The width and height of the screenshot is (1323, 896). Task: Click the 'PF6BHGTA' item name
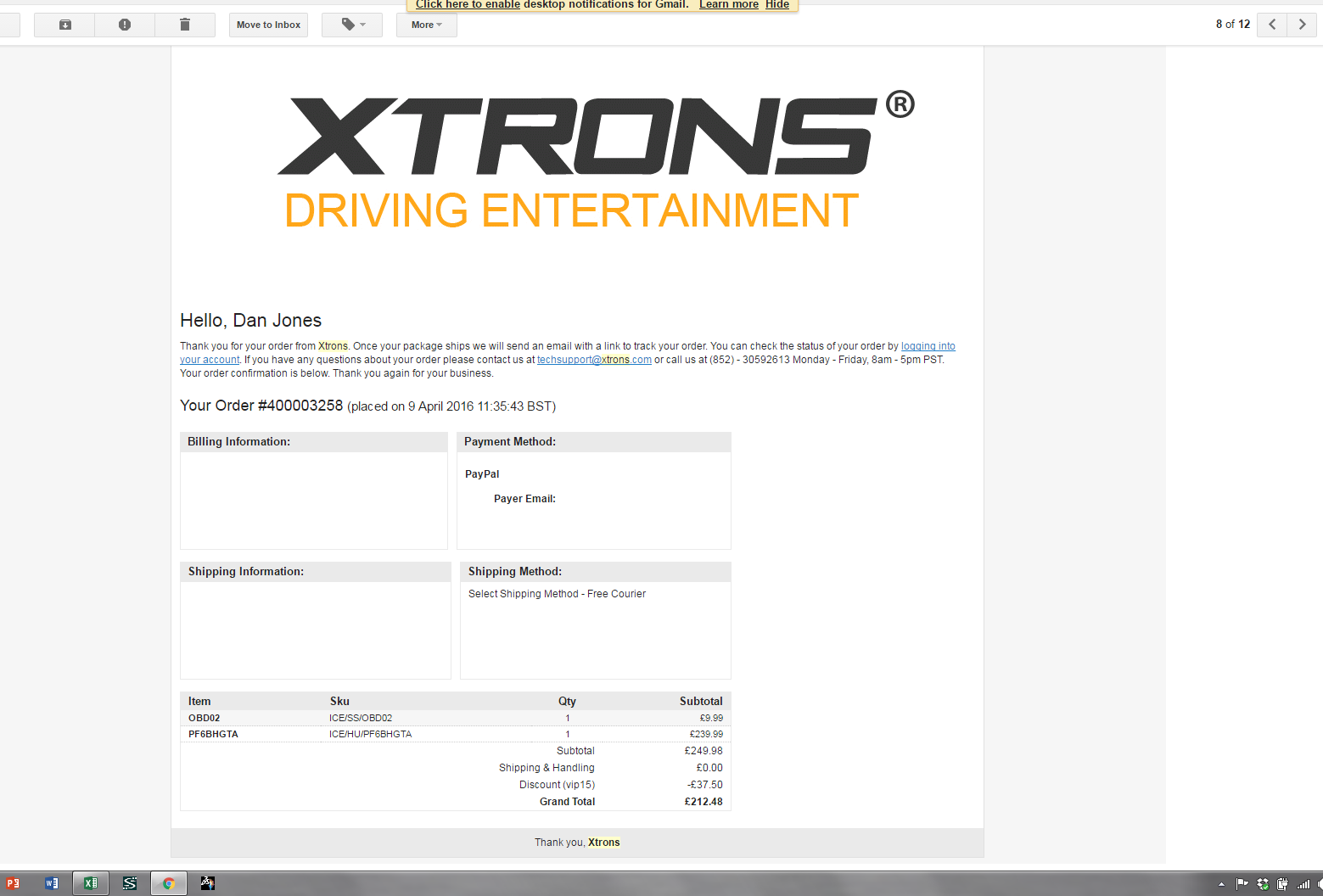pyautogui.click(x=213, y=734)
